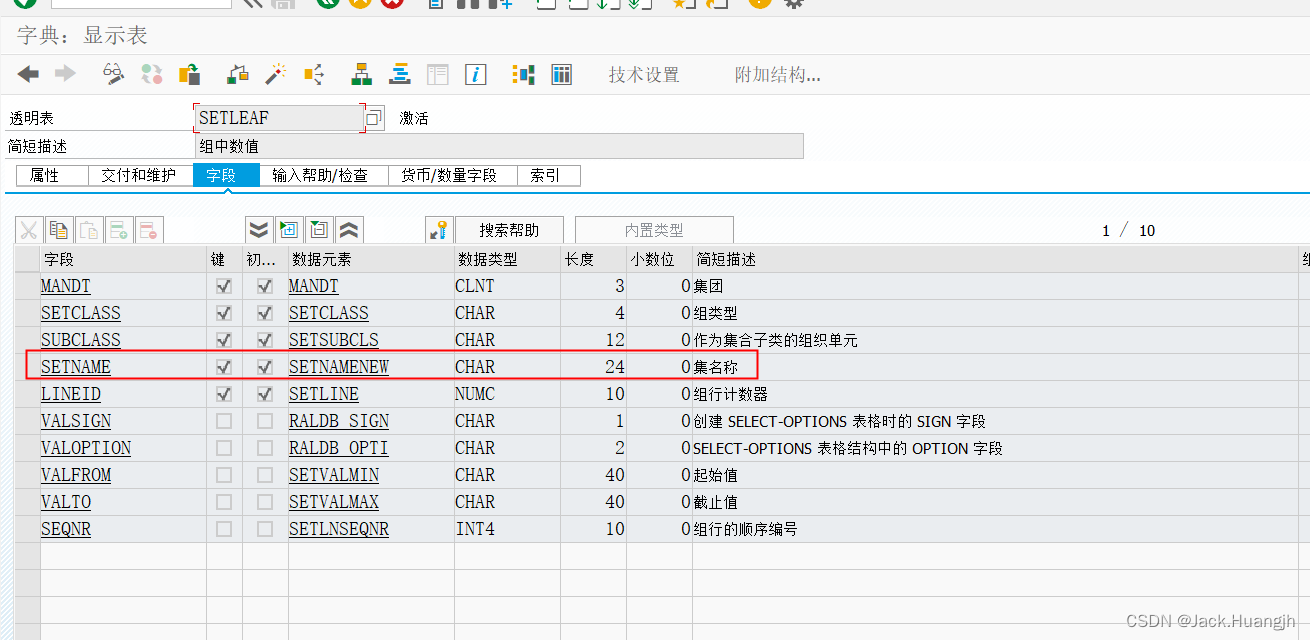Click the double-up chevron to collapse the field list

[x=348, y=229]
